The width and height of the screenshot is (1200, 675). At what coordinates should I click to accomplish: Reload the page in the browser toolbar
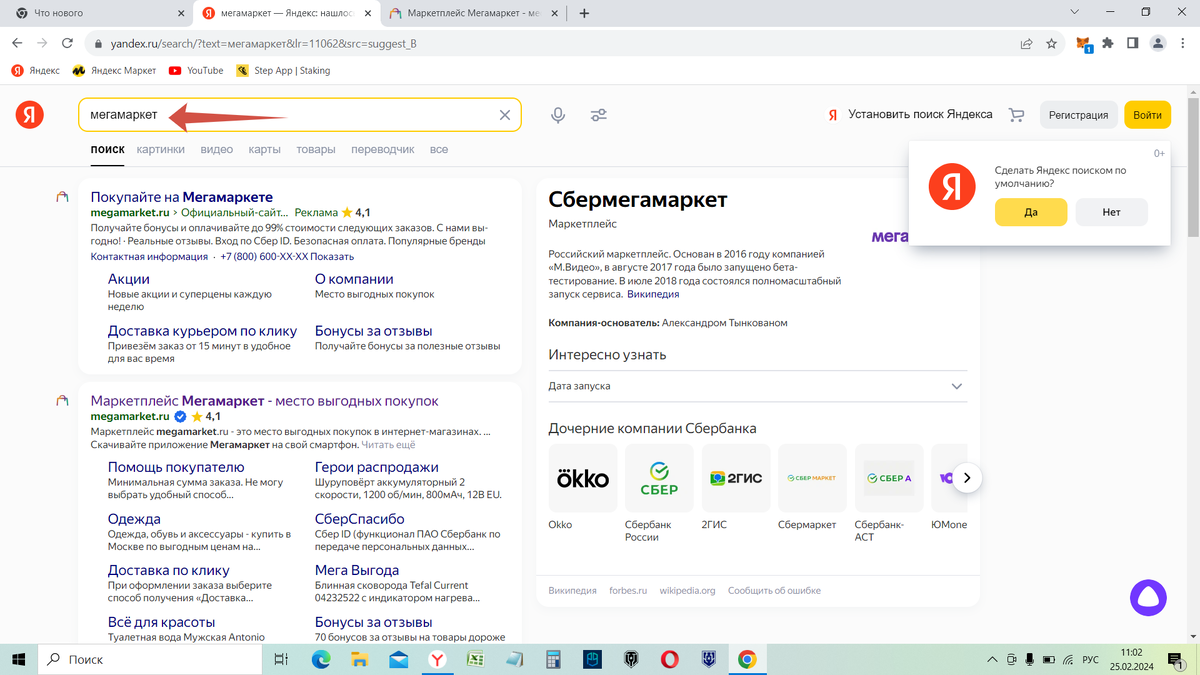(x=68, y=43)
